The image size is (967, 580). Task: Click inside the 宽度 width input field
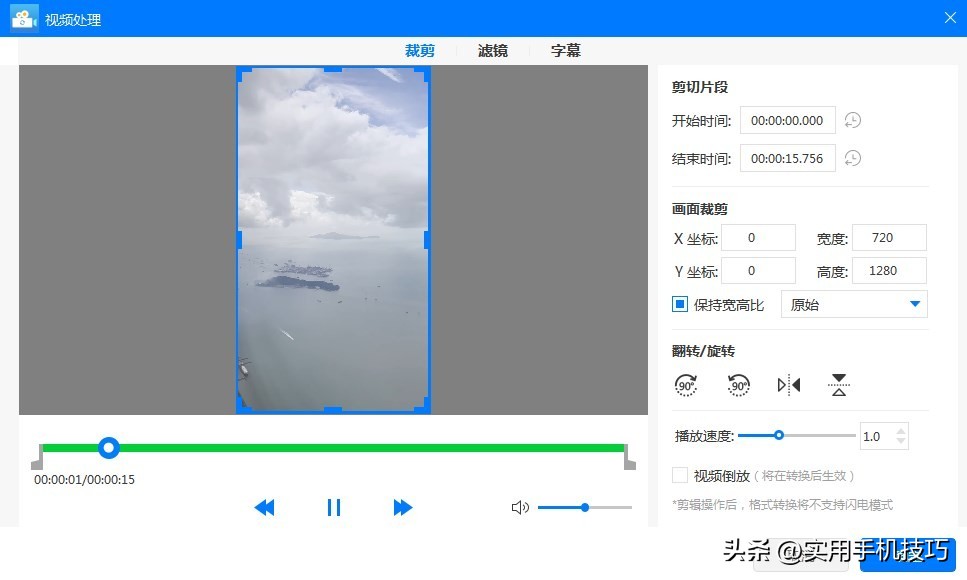coord(888,237)
